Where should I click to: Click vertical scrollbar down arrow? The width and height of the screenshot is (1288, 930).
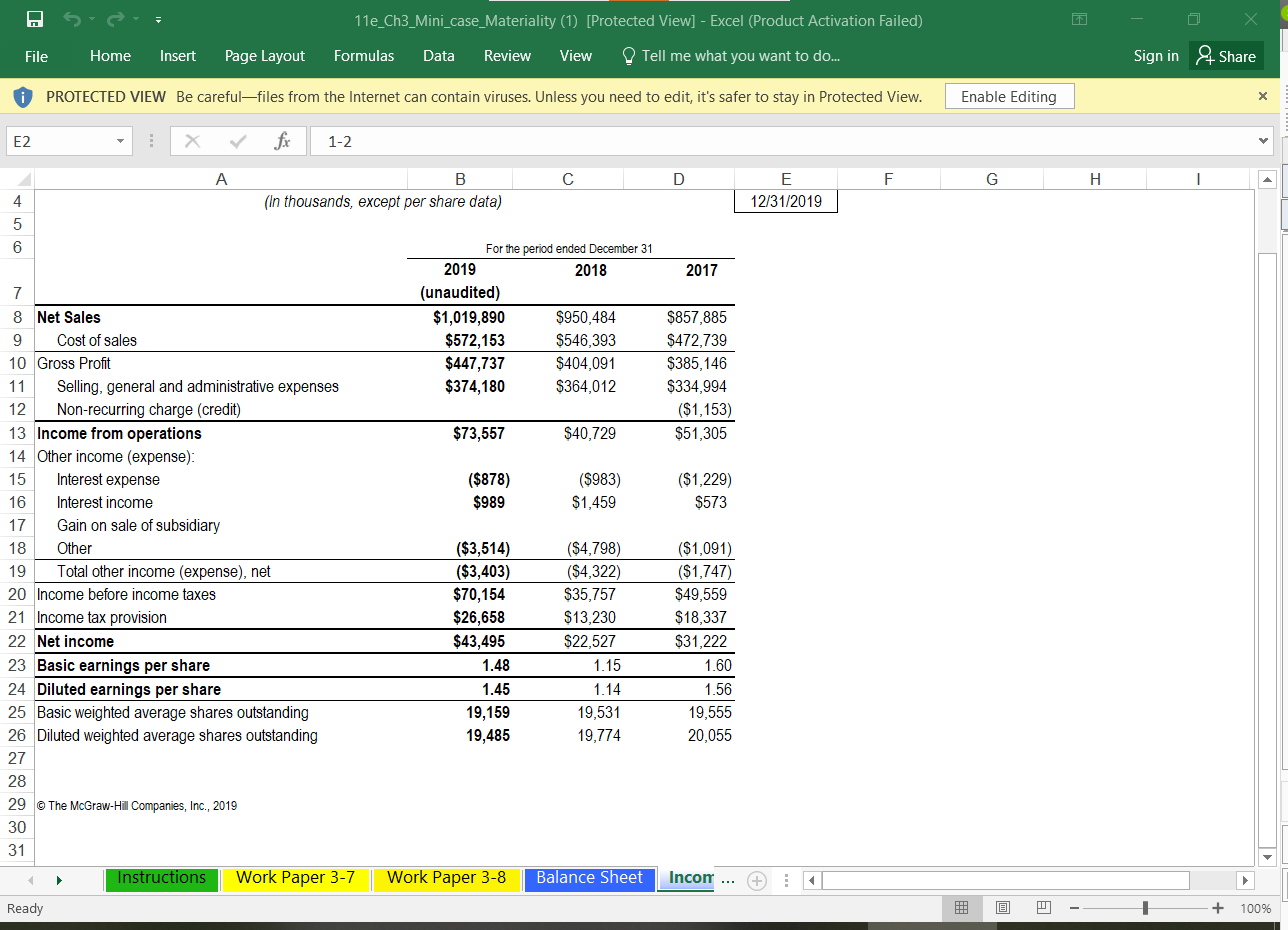click(x=1267, y=857)
